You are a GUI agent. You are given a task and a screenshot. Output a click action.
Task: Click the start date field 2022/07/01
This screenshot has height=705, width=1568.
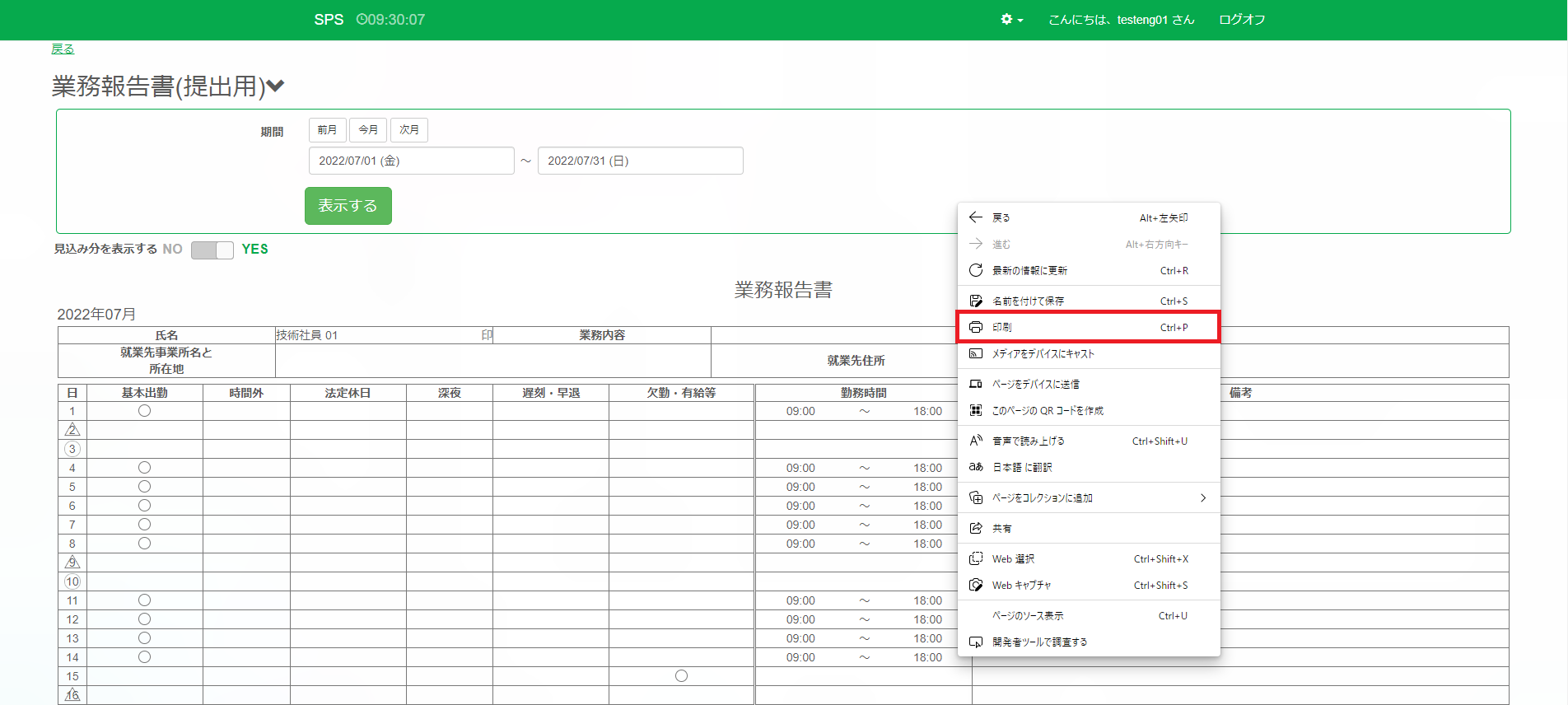(411, 161)
